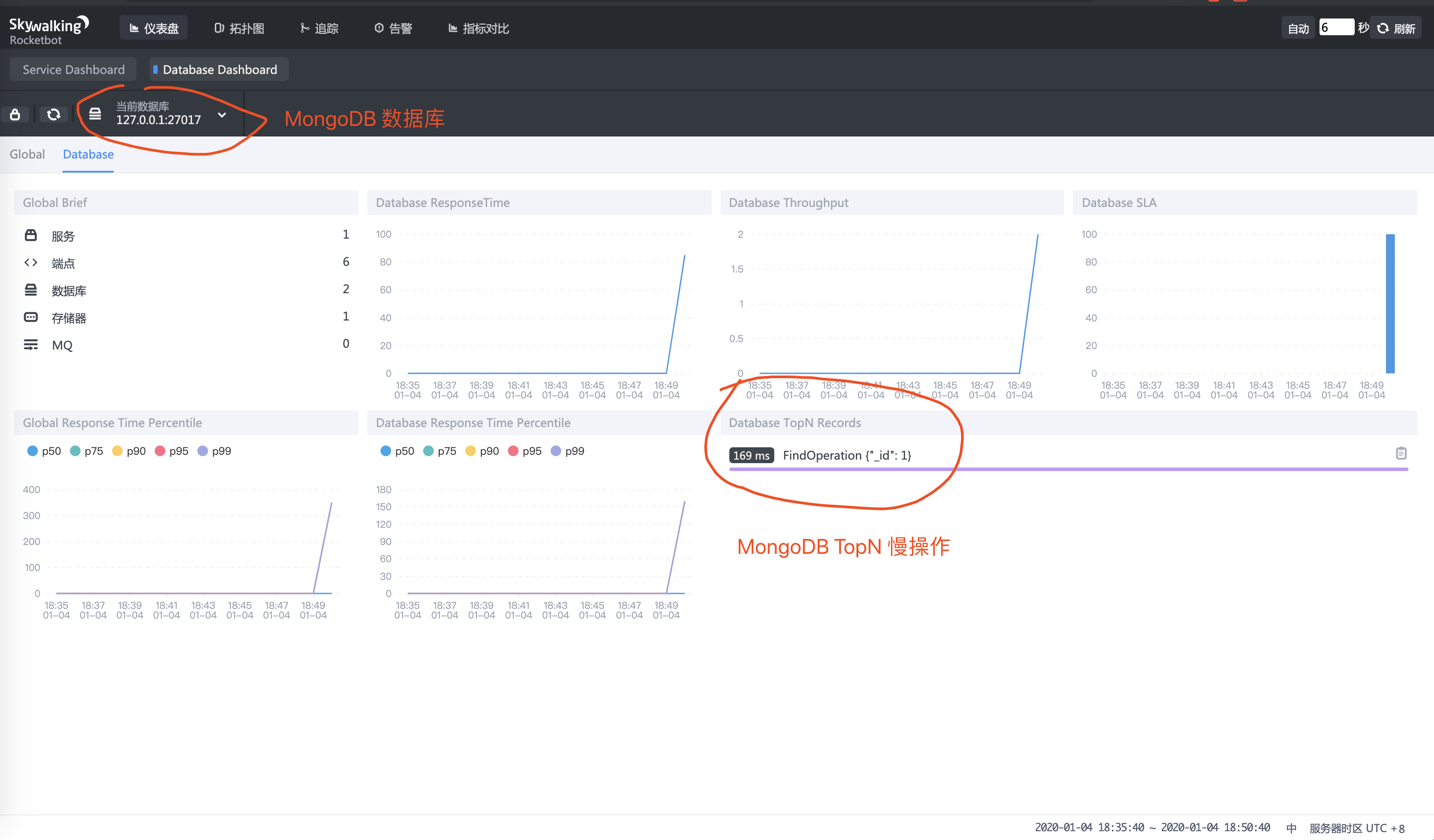Toggle p90 in Database Response Time Percentile
The height and width of the screenshot is (840, 1434).
tap(482, 451)
